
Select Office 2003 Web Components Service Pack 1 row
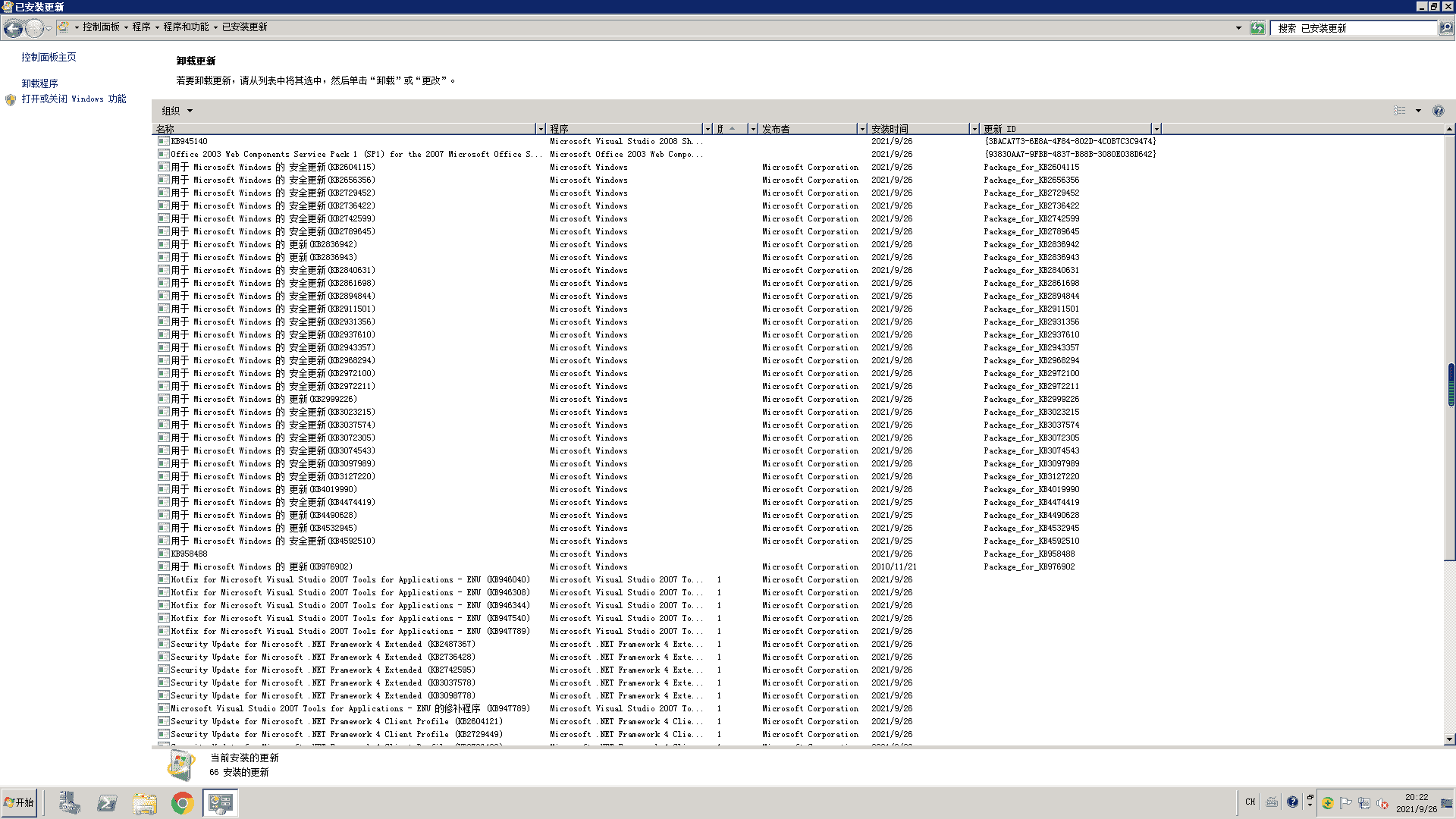point(657,154)
